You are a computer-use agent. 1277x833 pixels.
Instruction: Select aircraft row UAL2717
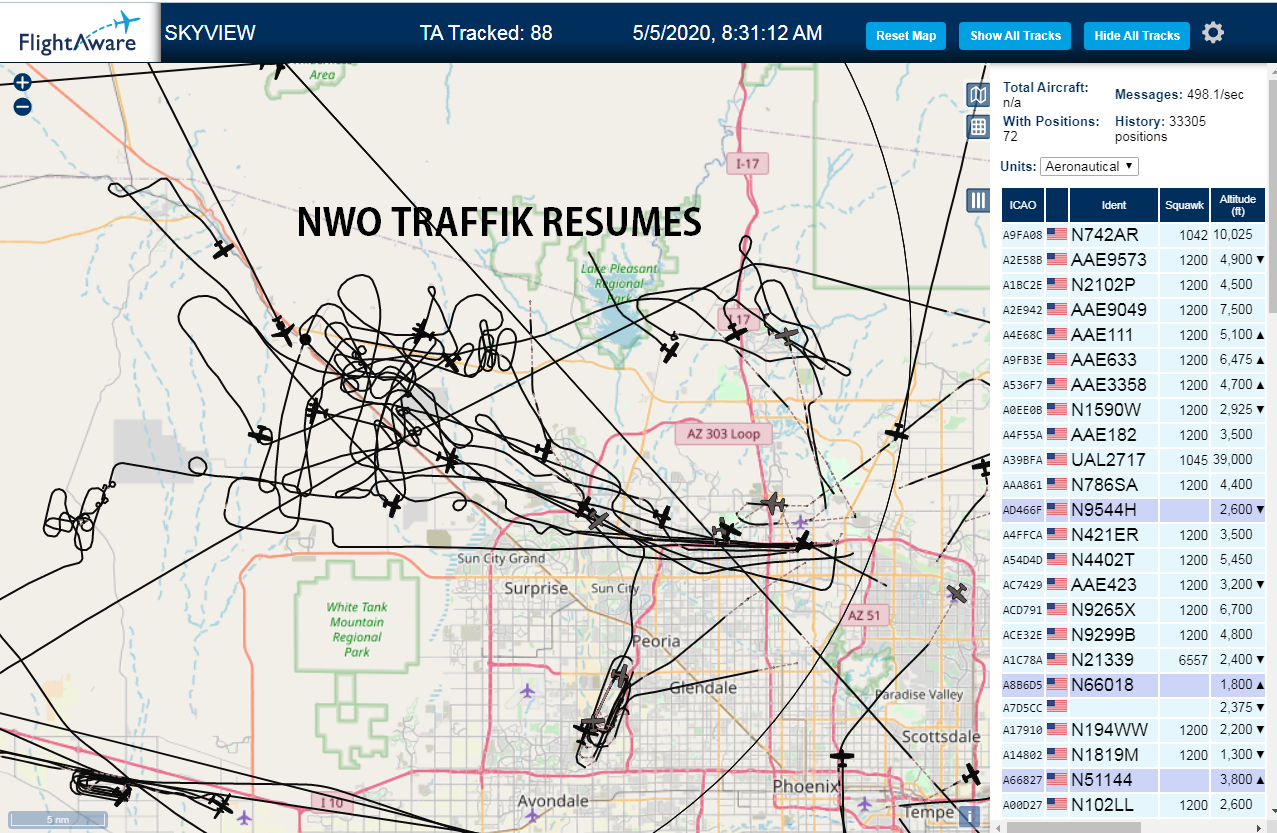1133,460
